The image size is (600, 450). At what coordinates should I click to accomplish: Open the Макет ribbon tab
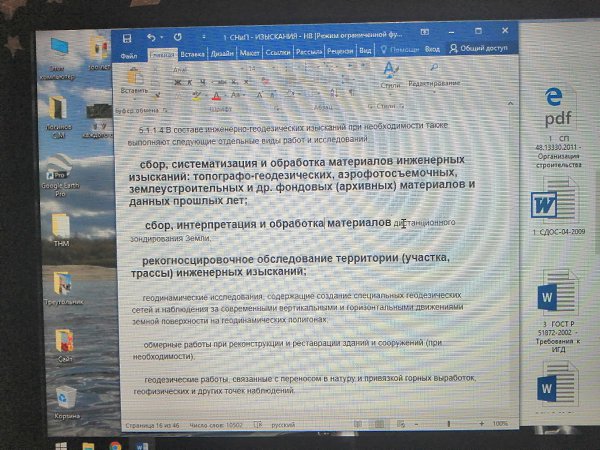click(249, 51)
